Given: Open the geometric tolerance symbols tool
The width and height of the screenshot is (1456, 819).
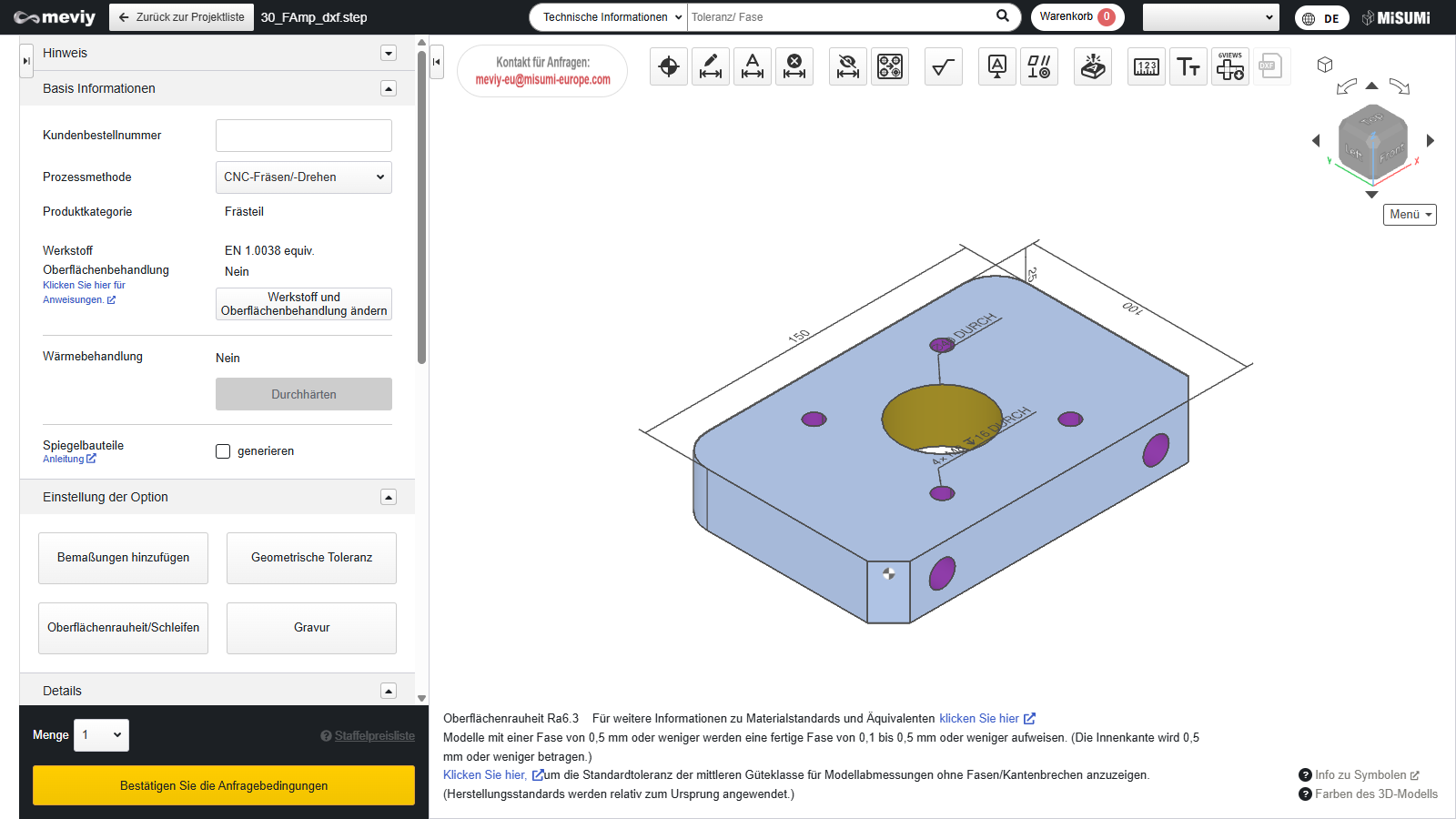Looking at the screenshot, I should pyautogui.click(x=1039, y=66).
